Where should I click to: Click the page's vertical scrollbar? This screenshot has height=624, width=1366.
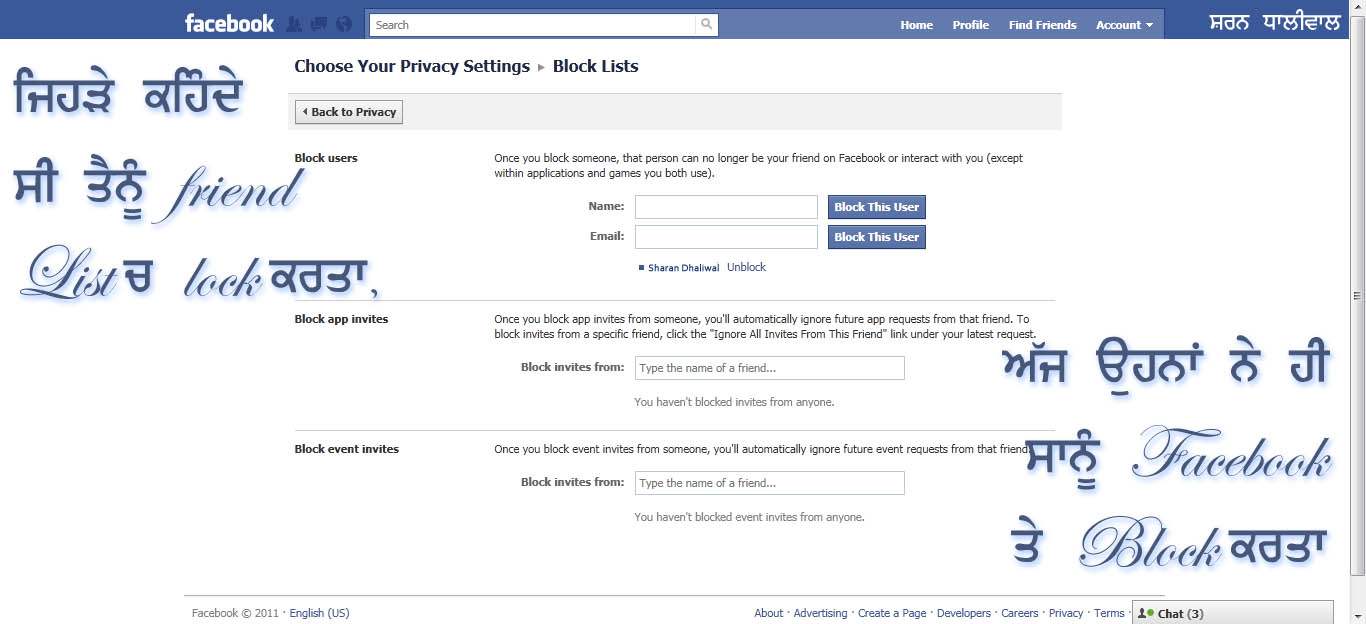tap(1357, 295)
